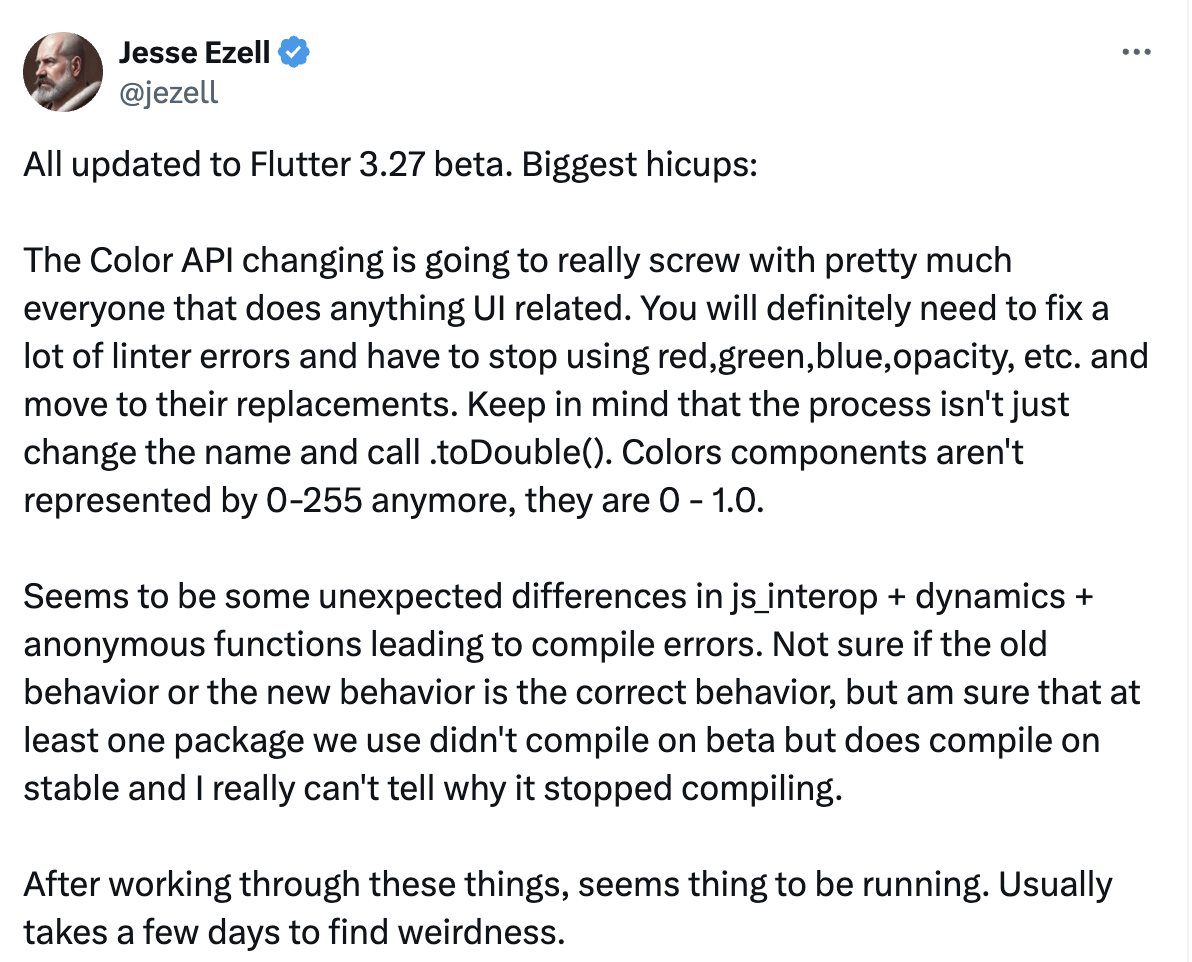Click the 'represented by 0-255 anymore' text
The width and height of the screenshot is (1192, 962).
pyautogui.click(x=270, y=500)
